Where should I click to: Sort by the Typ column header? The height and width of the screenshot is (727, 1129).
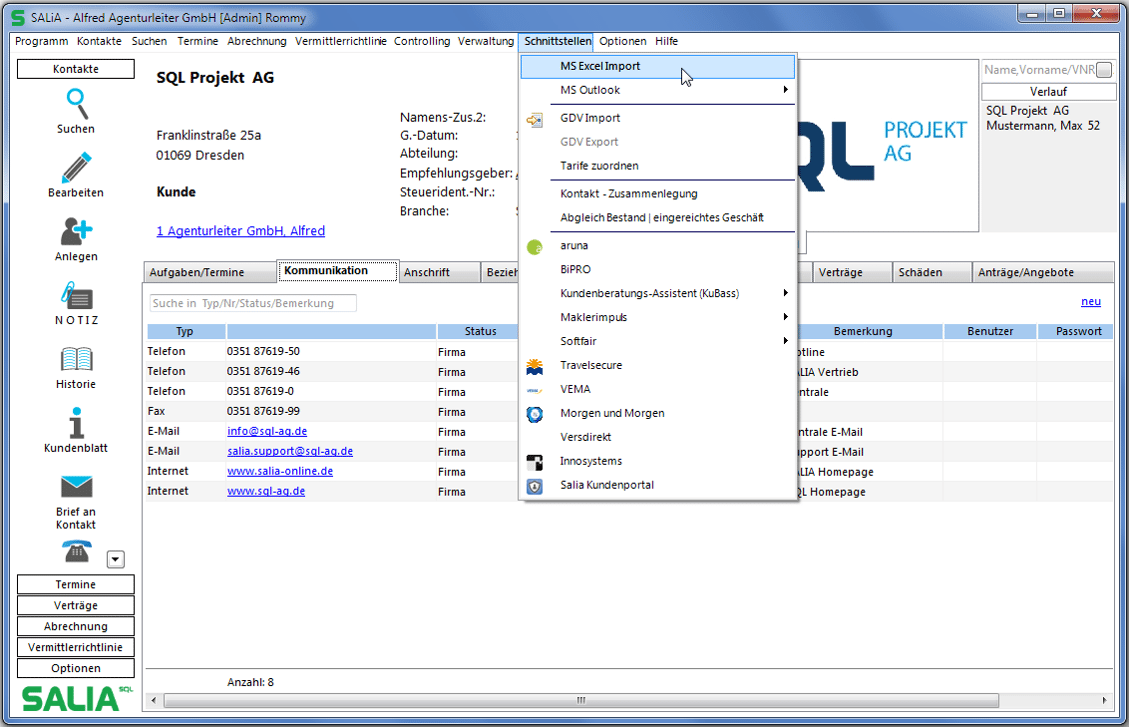point(185,331)
